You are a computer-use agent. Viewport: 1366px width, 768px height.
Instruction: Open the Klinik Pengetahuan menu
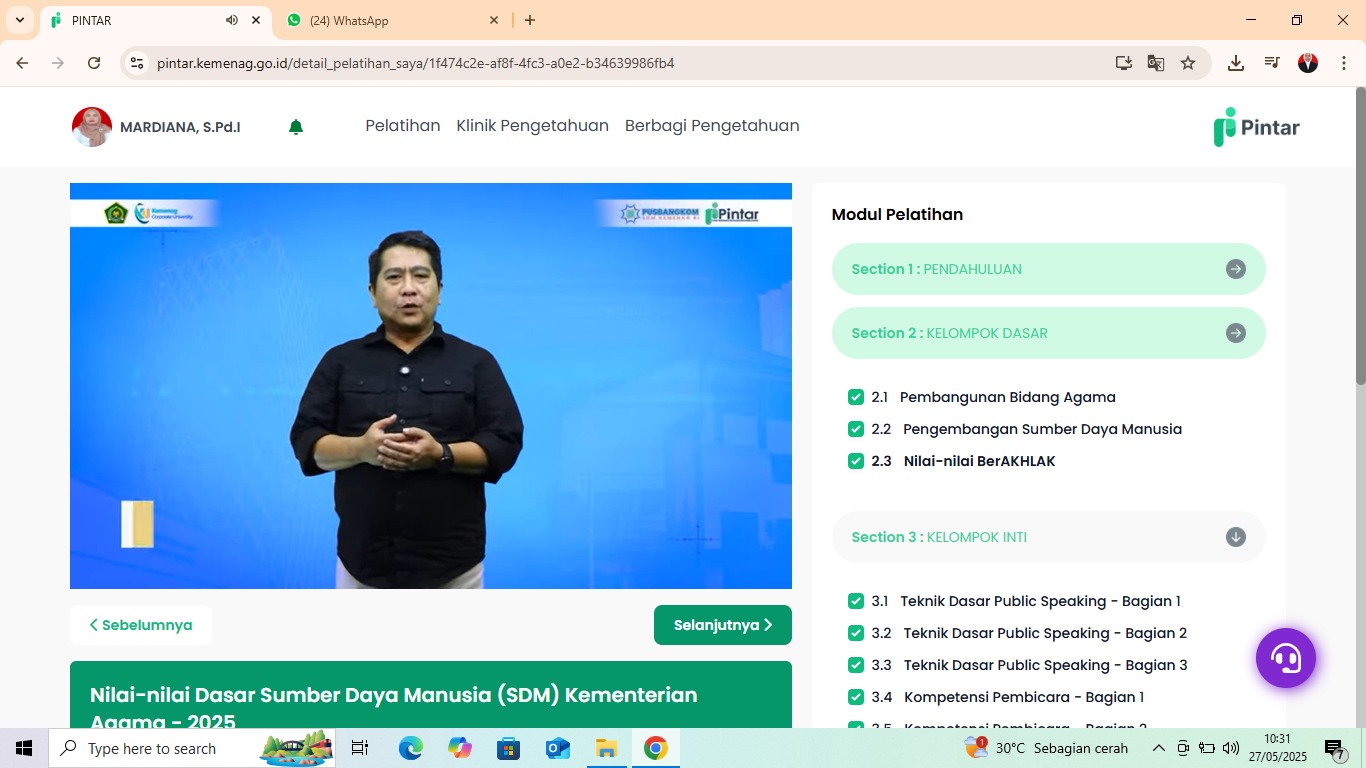coord(532,126)
